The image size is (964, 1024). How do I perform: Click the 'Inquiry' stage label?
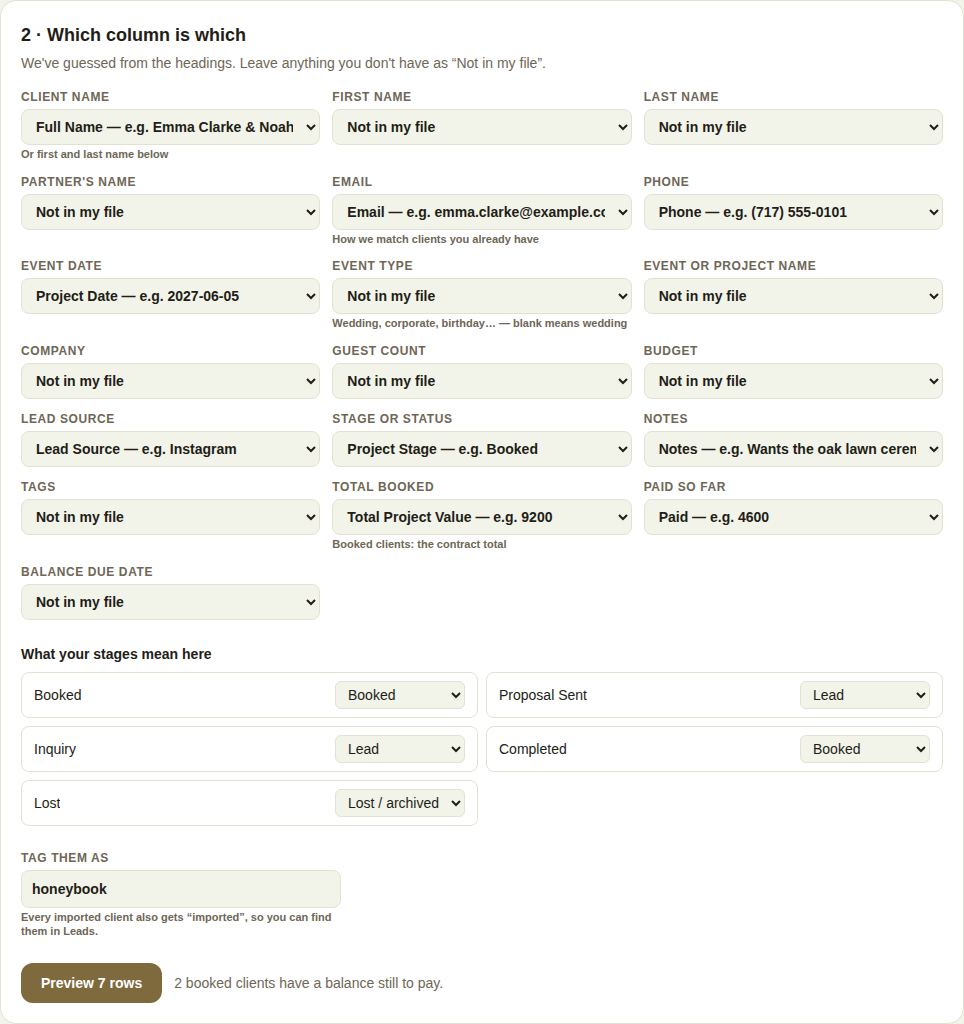(x=55, y=749)
